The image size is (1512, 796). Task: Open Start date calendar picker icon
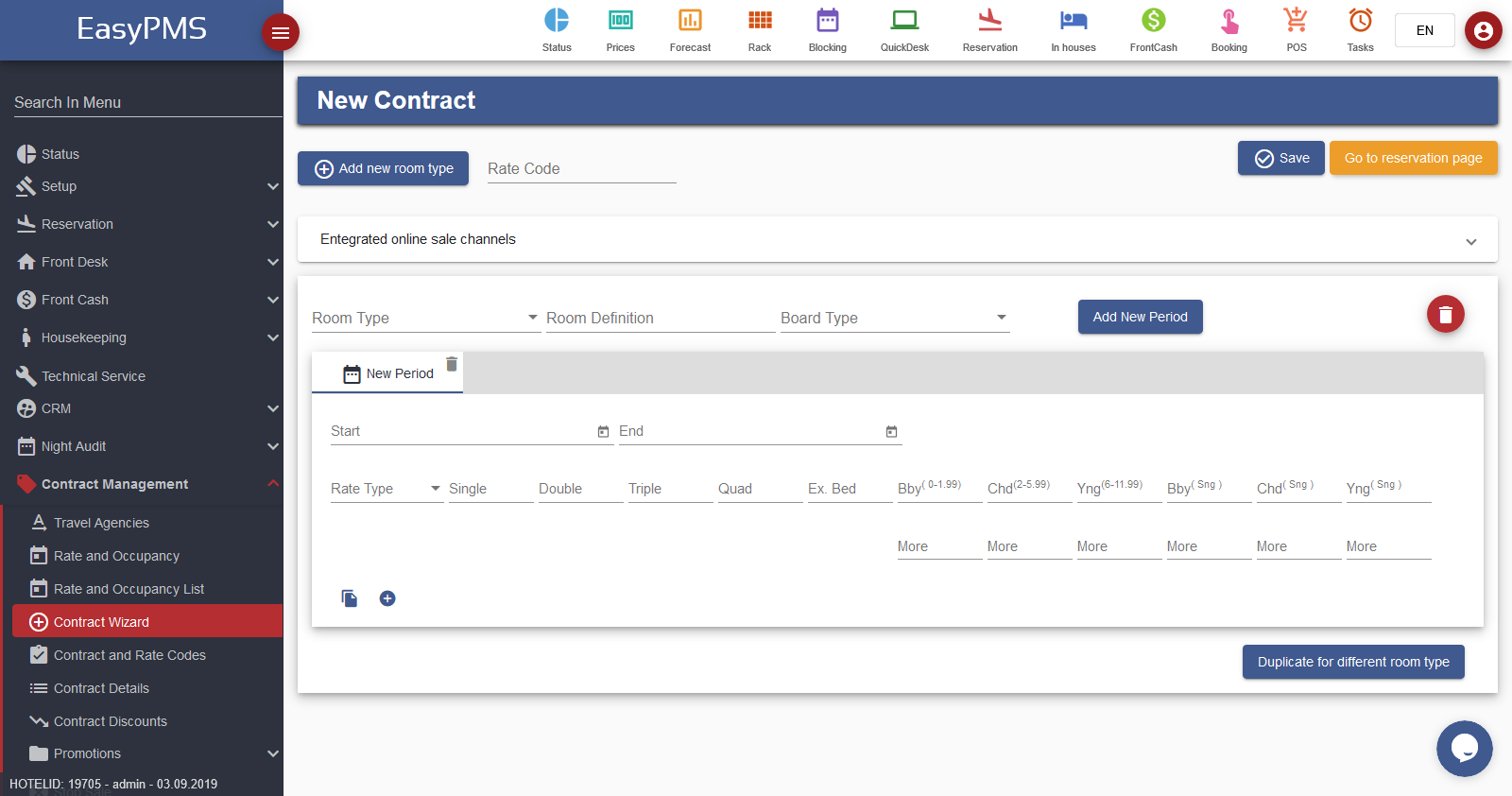(x=603, y=431)
